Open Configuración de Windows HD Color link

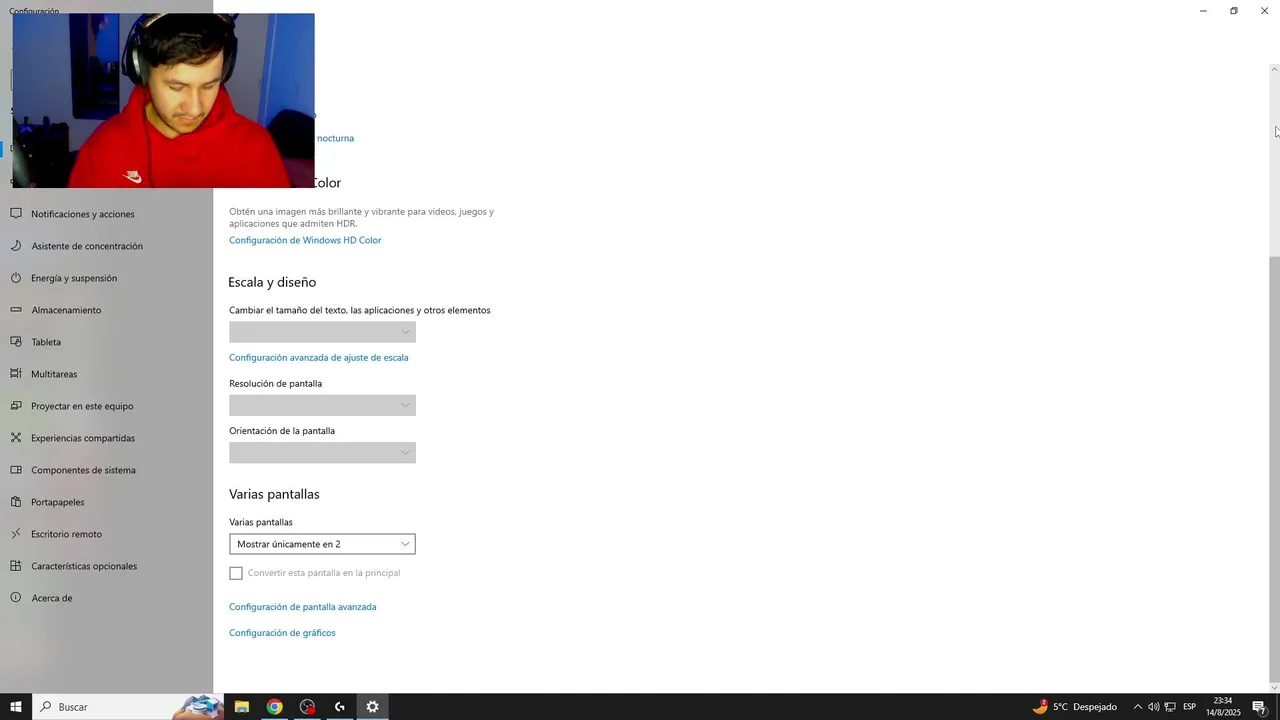point(305,240)
